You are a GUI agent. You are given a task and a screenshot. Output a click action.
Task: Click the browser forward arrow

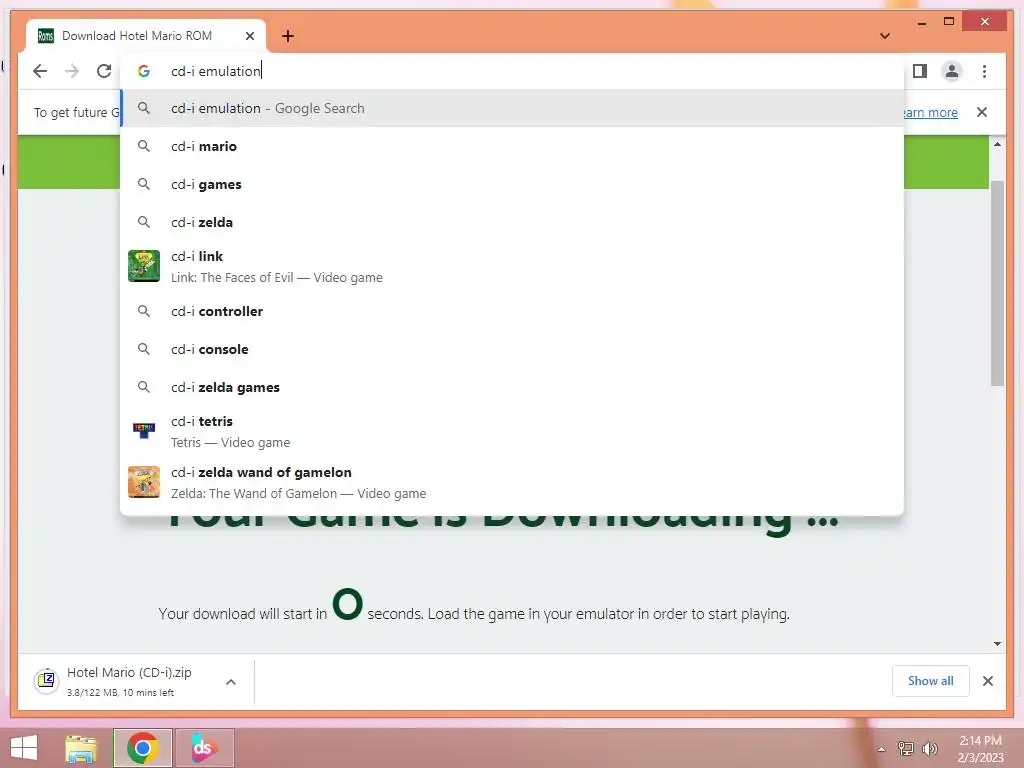click(72, 71)
